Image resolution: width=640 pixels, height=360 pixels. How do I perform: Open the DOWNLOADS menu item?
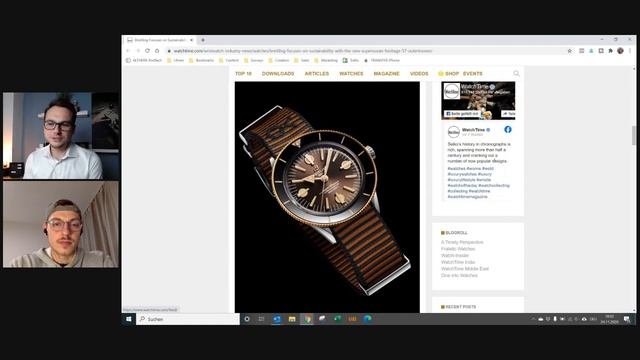point(278,73)
